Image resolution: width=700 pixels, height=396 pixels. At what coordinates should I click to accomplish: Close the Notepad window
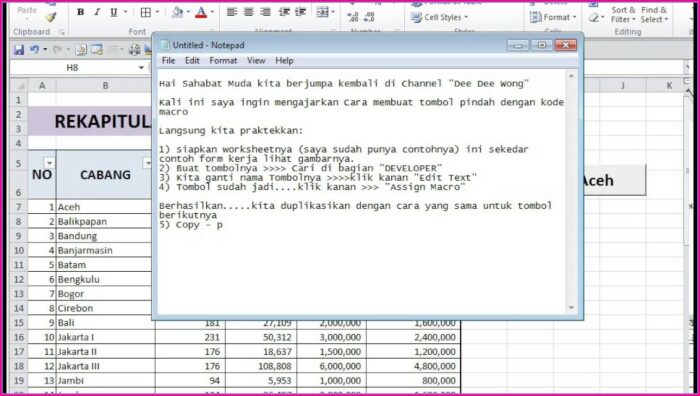coord(565,45)
